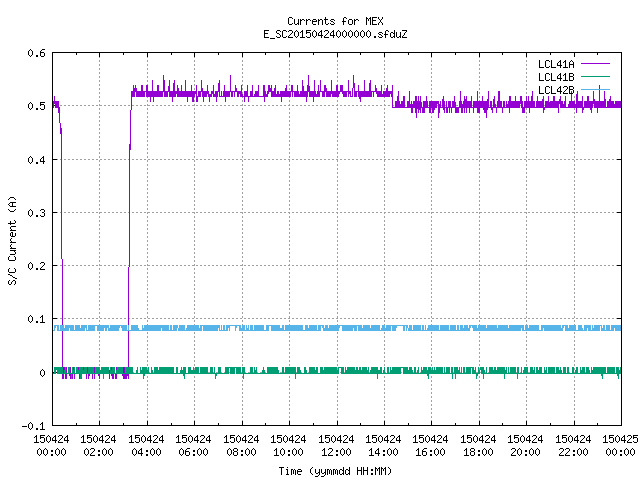Image resolution: width=640 pixels, height=480 pixels.
Task: Click the x-axis tick '150424 10:00'
Action: click(x=288, y=445)
